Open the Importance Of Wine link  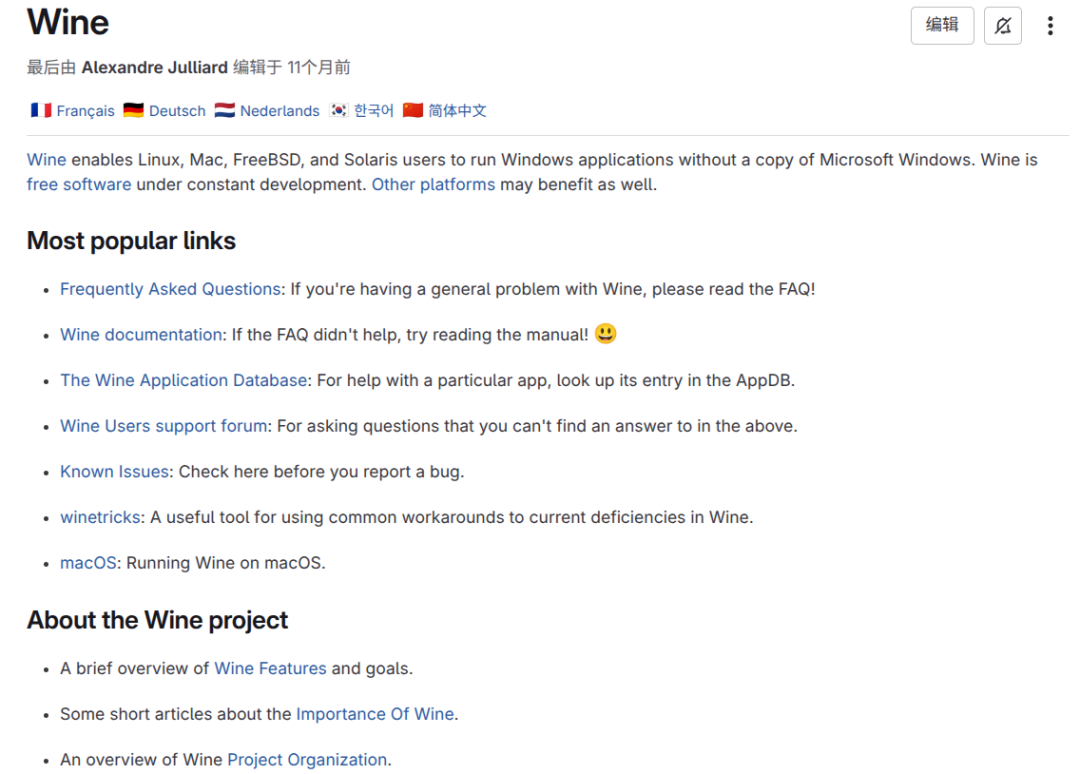point(375,714)
